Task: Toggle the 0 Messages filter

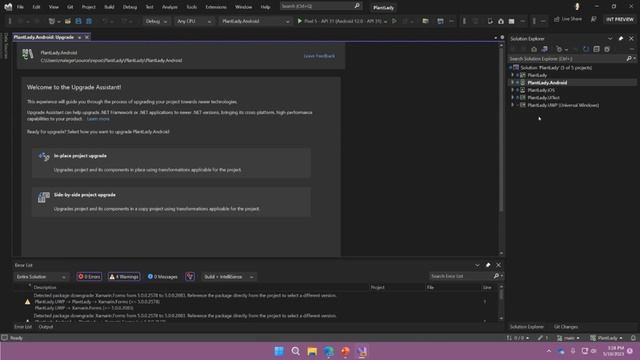Action: pos(162,277)
